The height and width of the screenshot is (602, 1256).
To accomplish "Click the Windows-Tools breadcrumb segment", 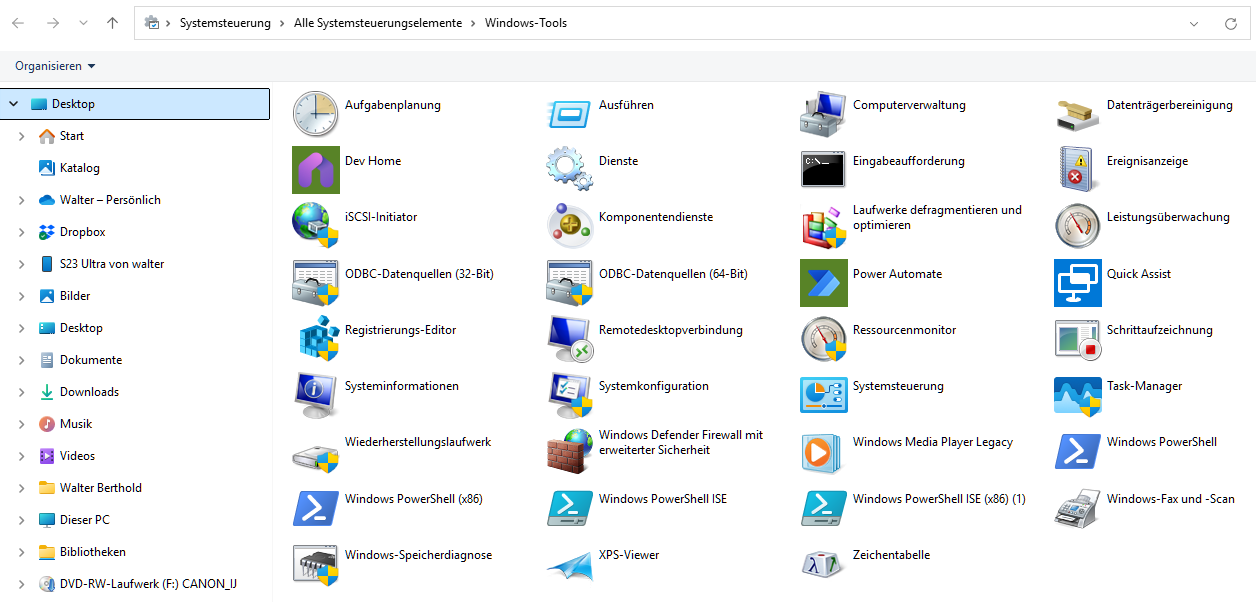I will (526, 23).
